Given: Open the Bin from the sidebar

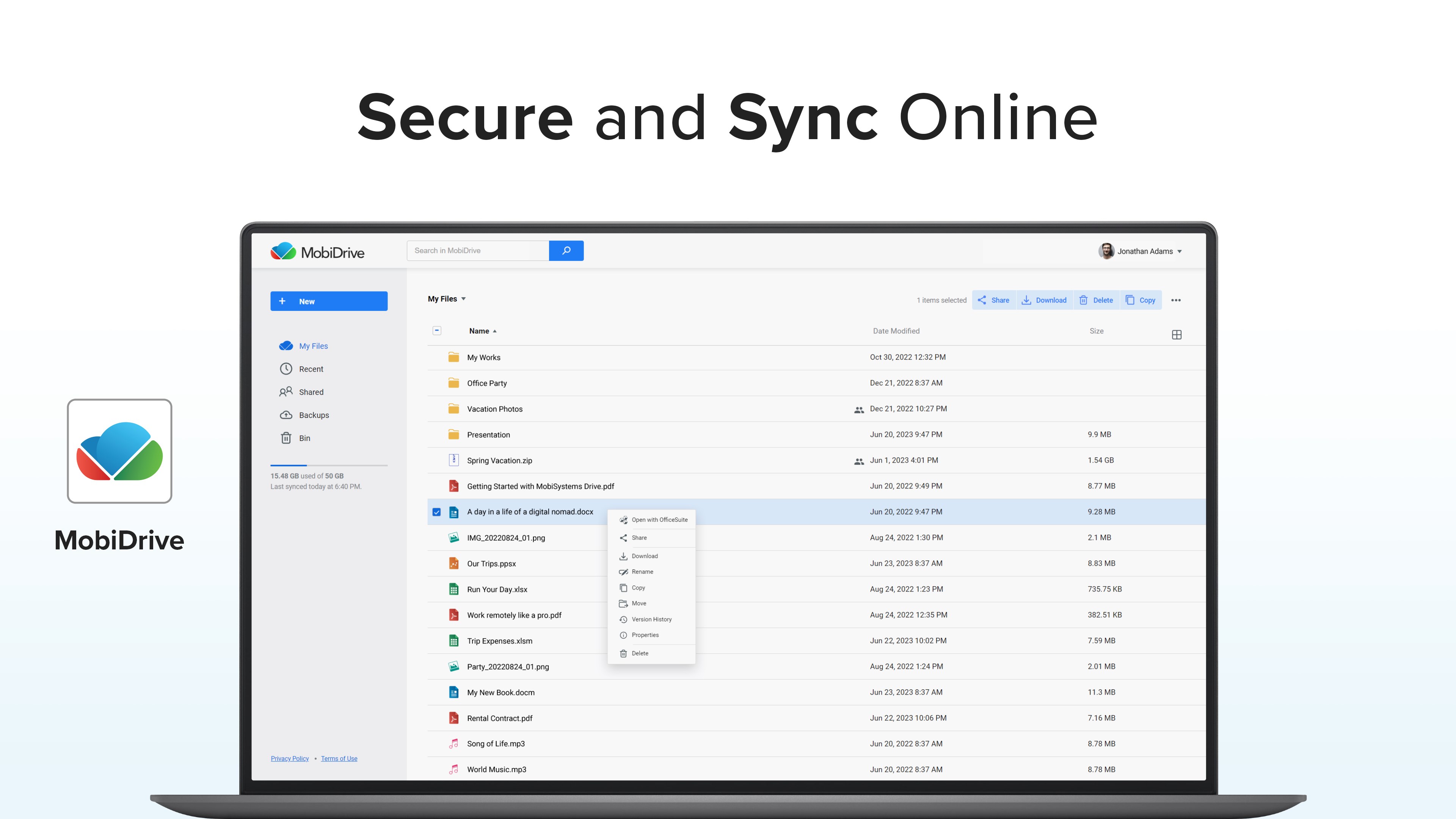Looking at the screenshot, I should coord(304,438).
